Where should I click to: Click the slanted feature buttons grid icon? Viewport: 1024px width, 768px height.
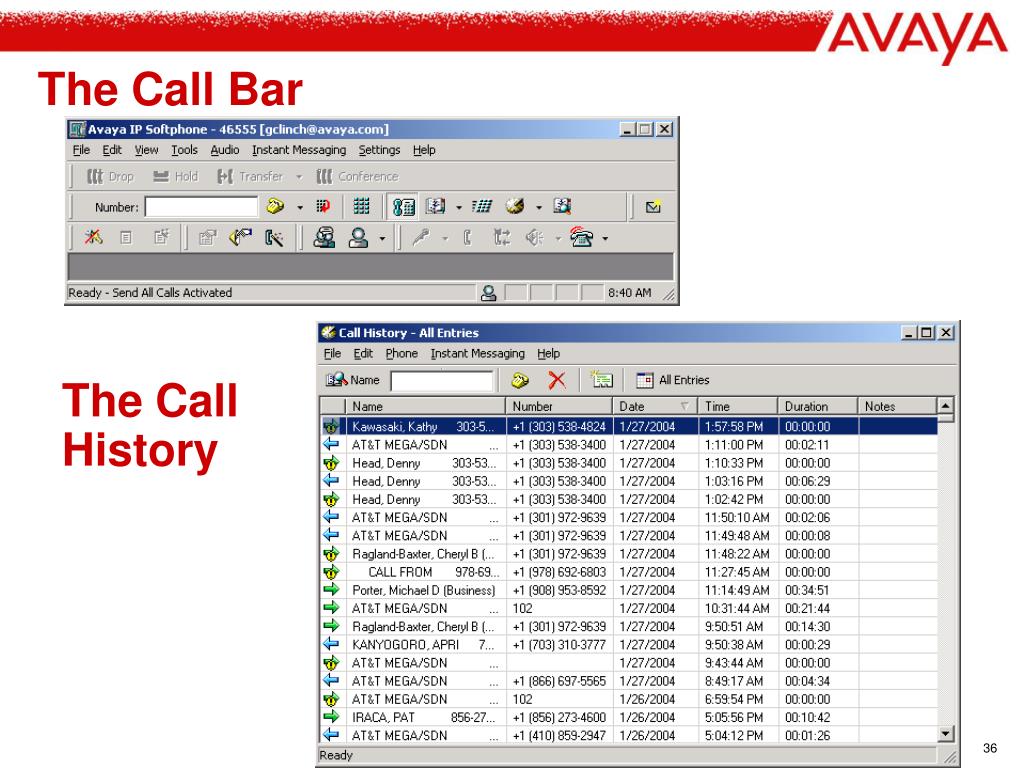click(481, 206)
